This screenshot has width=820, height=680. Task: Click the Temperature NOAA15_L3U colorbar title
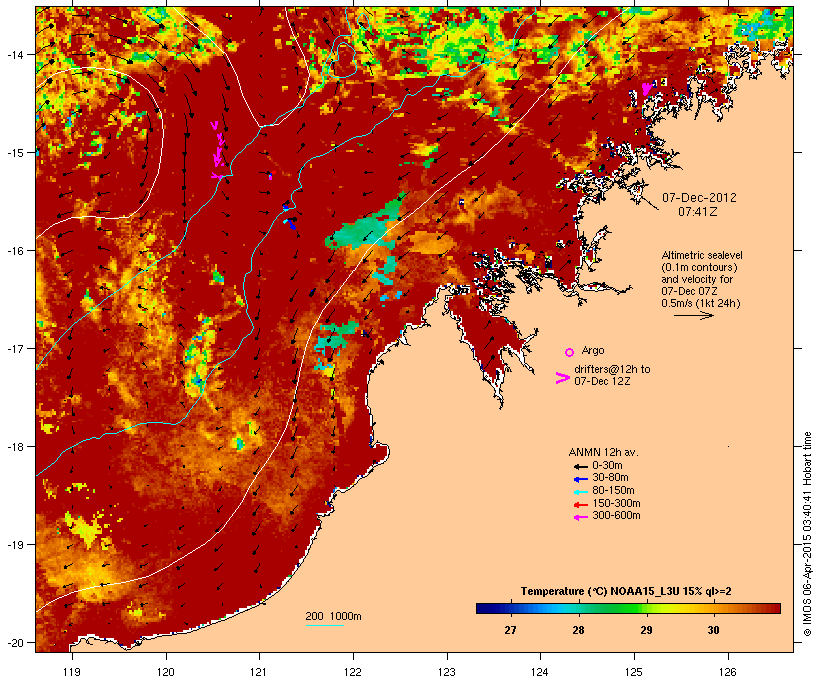point(626,592)
